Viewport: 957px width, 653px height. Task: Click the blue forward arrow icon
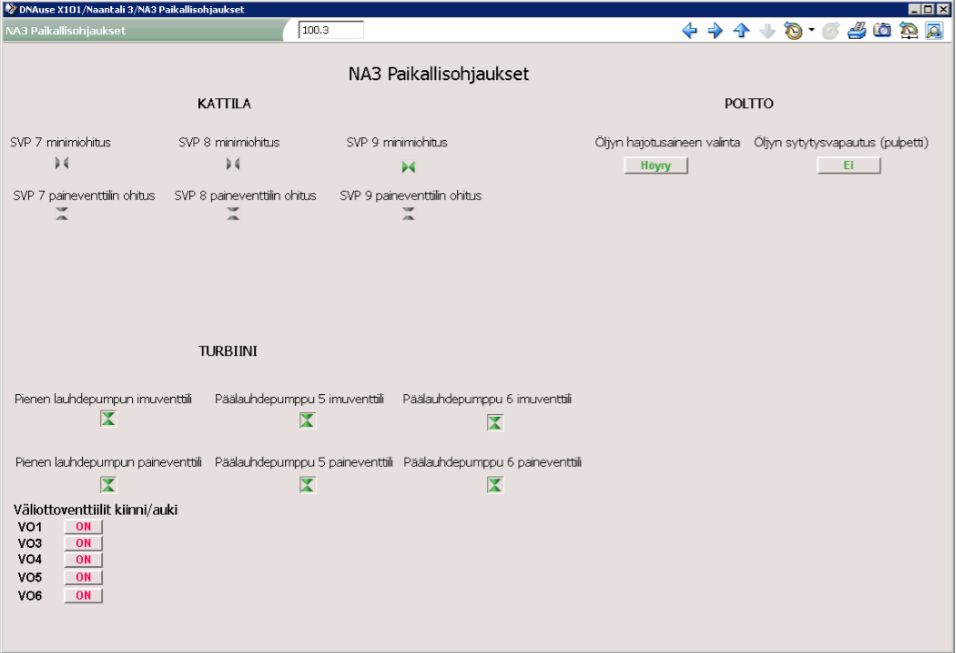[715, 31]
